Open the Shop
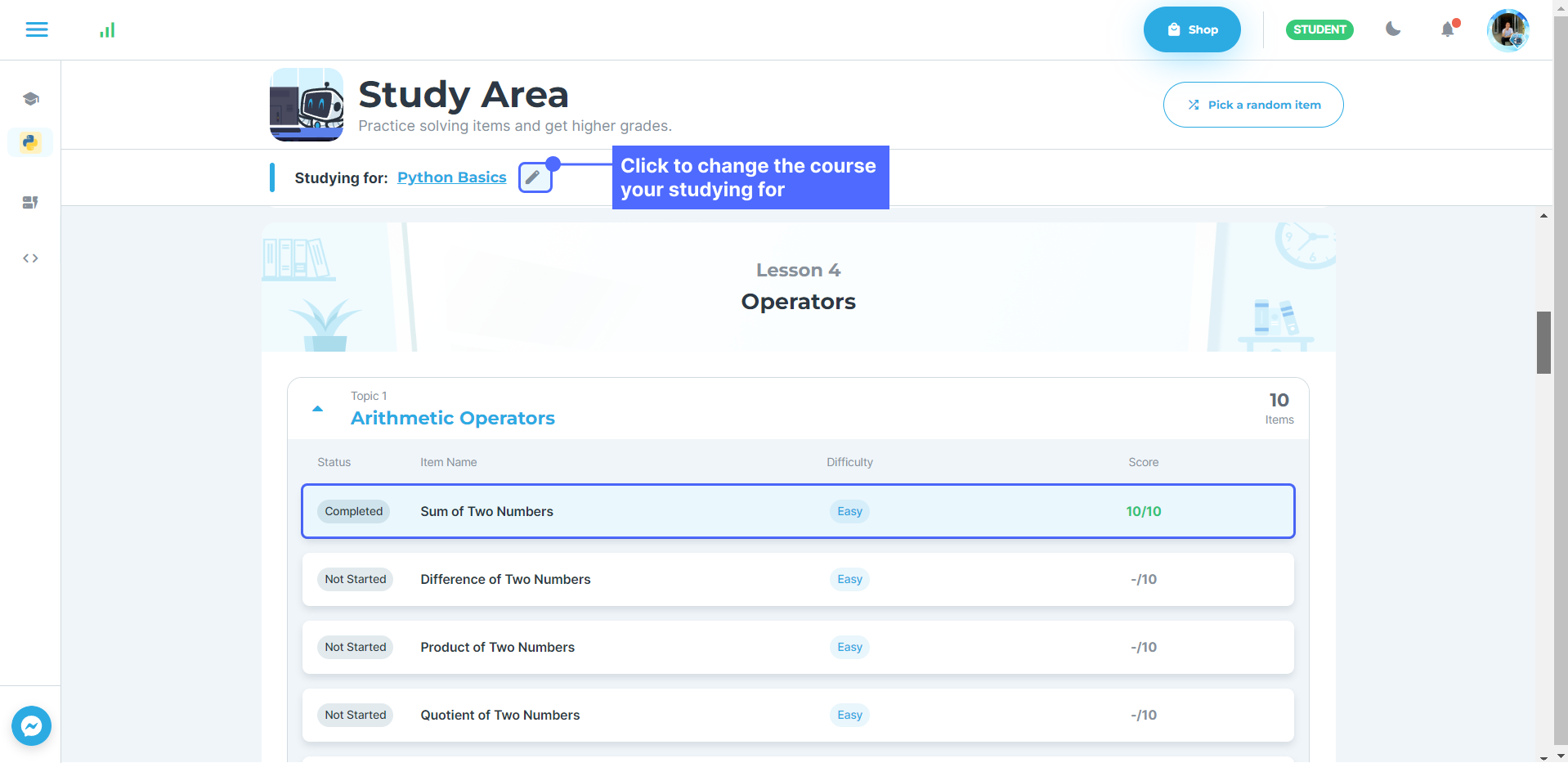This screenshot has width=1568, height=763. [1191, 29]
